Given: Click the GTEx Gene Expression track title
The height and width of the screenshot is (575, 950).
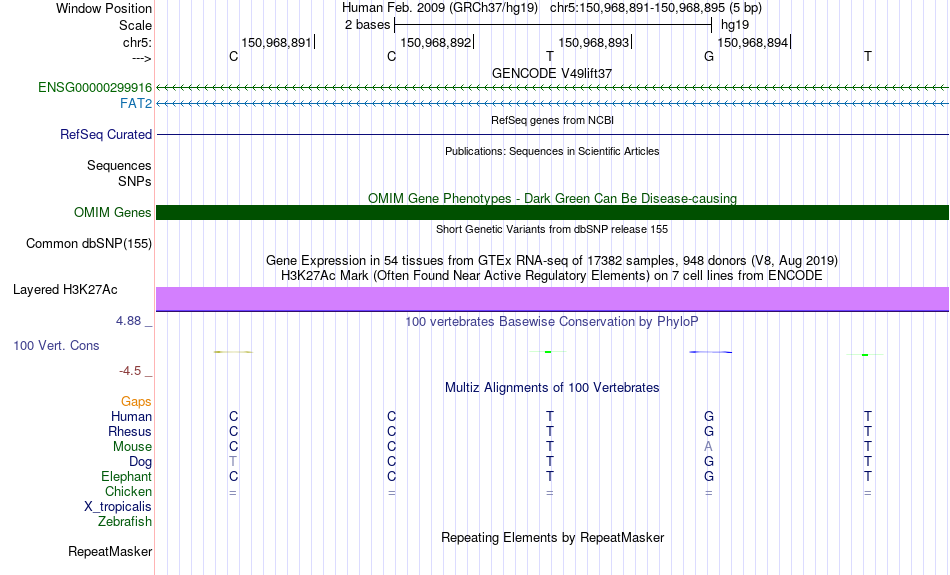Looking at the screenshot, I should 552,261.
